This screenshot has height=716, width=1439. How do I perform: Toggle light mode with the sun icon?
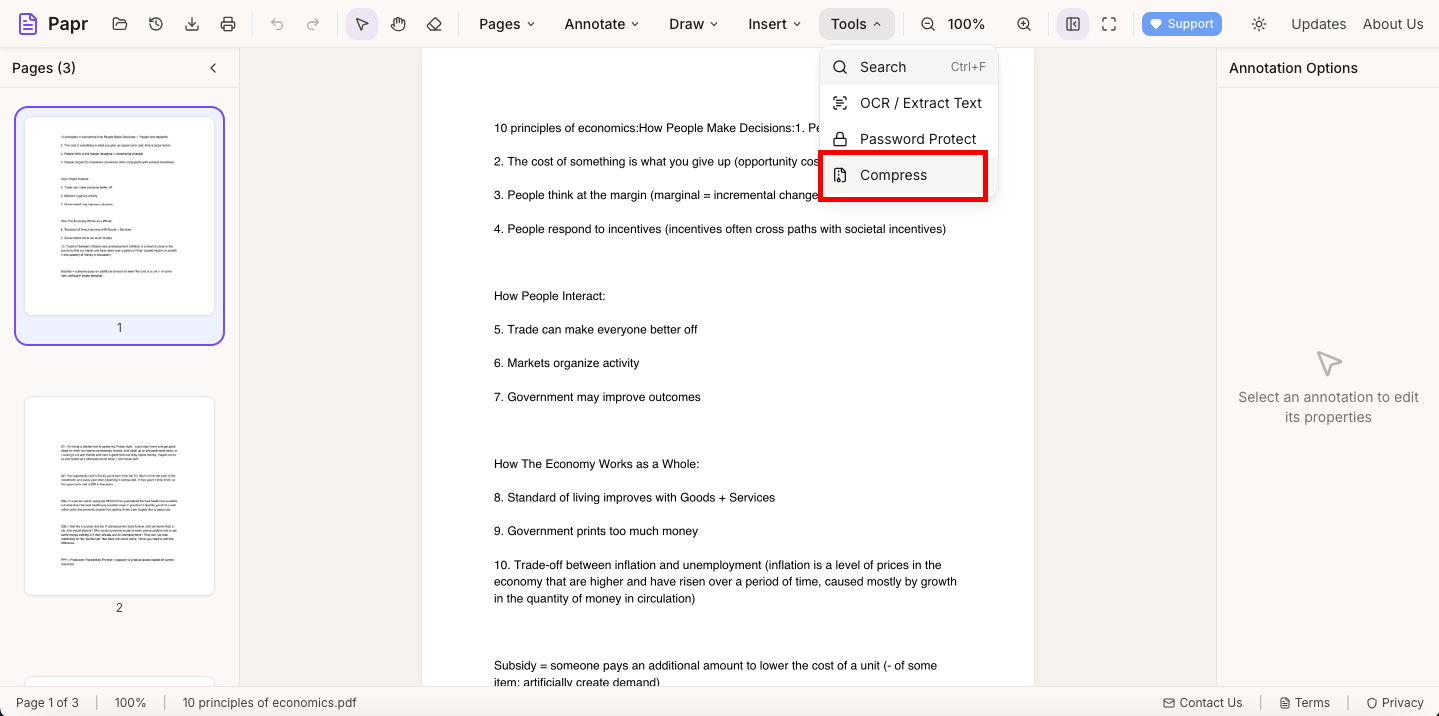[1258, 23]
